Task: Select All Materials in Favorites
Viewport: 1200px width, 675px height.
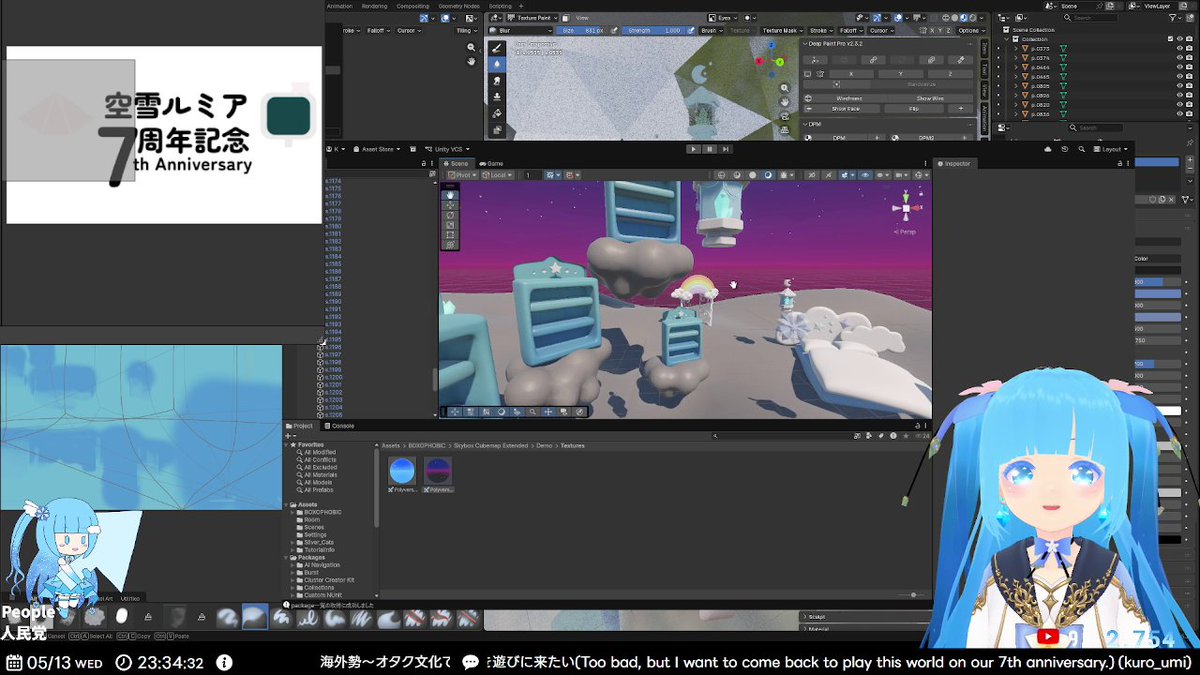Action: pyautogui.click(x=319, y=475)
